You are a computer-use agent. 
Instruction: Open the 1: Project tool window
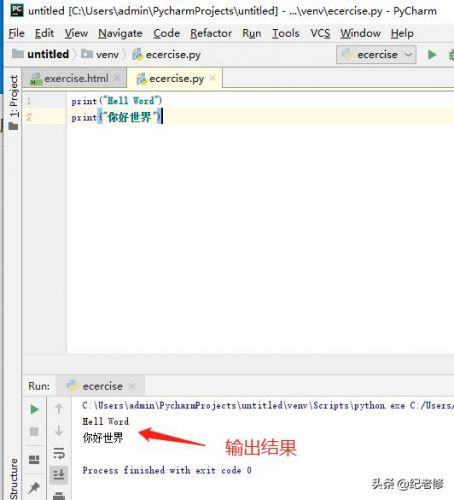pyautogui.click(x=13, y=102)
